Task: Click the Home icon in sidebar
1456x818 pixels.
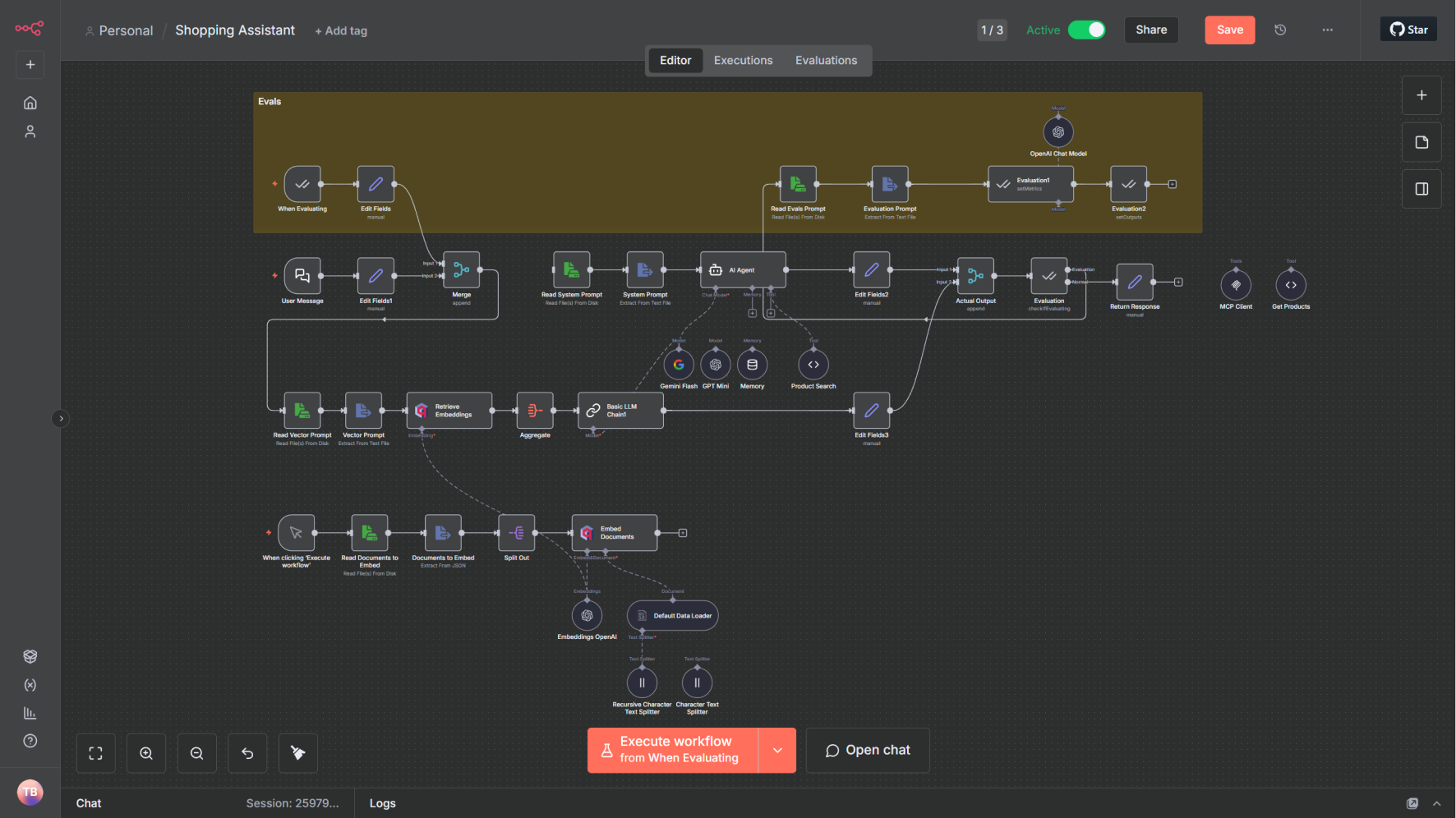Action: pyautogui.click(x=30, y=103)
